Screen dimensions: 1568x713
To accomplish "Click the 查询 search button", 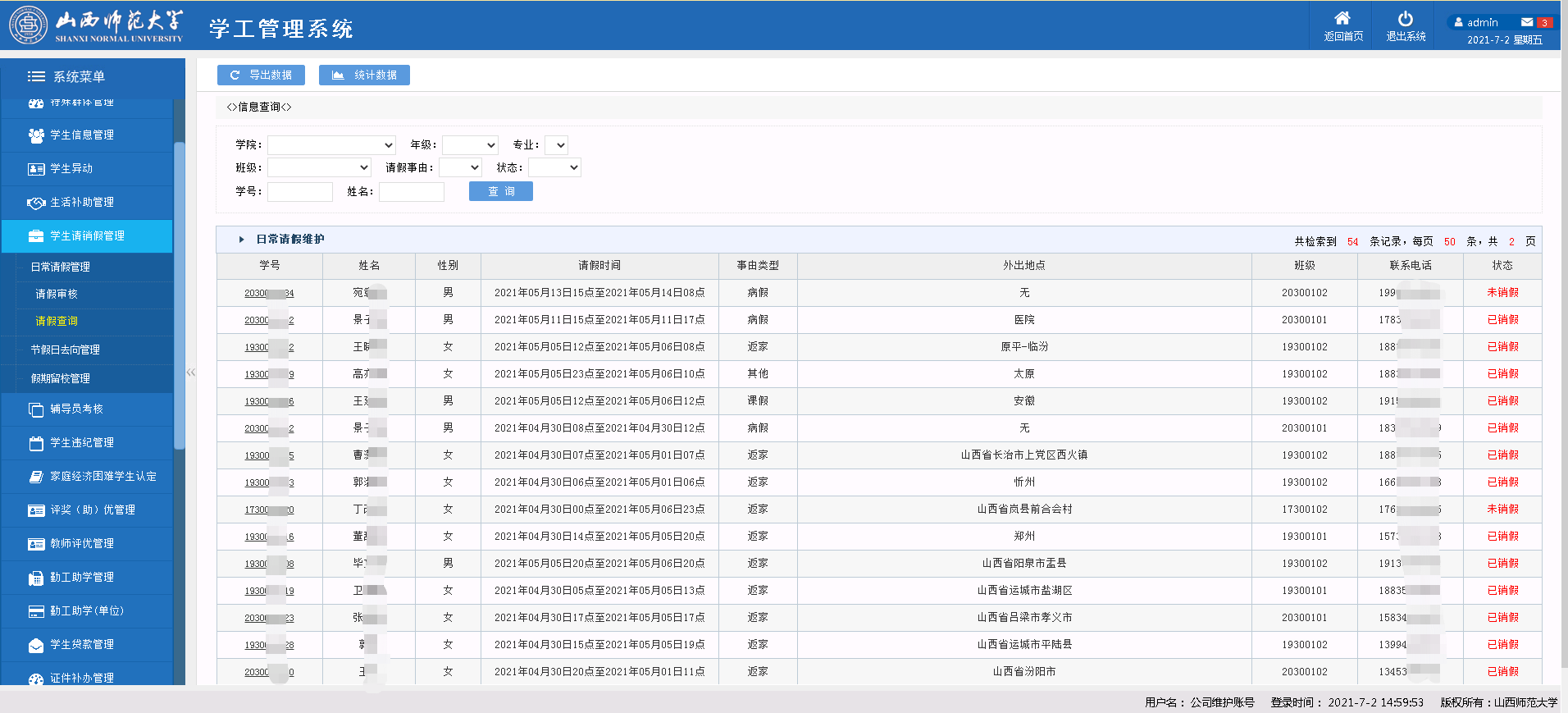I will point(501,191).
